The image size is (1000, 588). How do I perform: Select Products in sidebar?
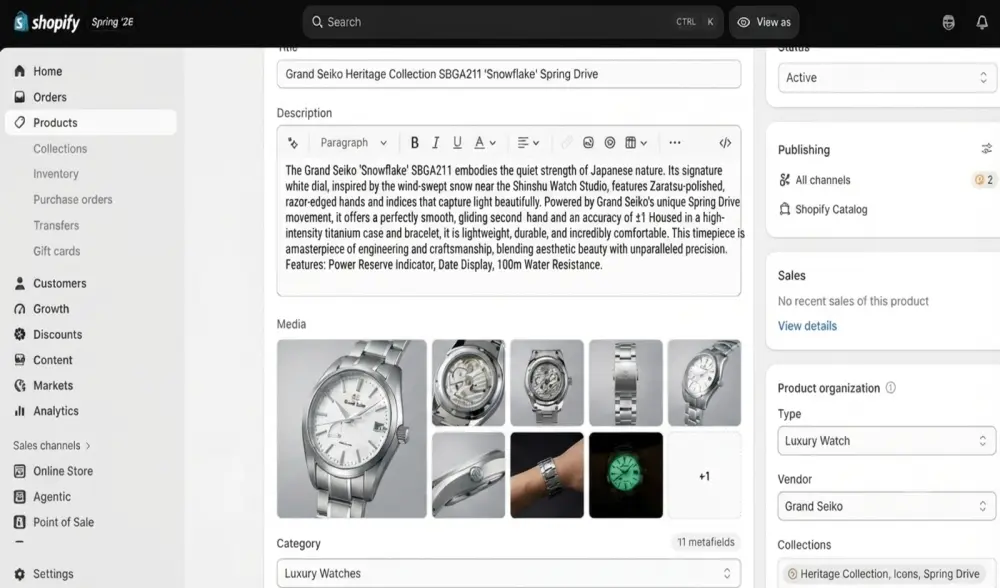(91, 122)
